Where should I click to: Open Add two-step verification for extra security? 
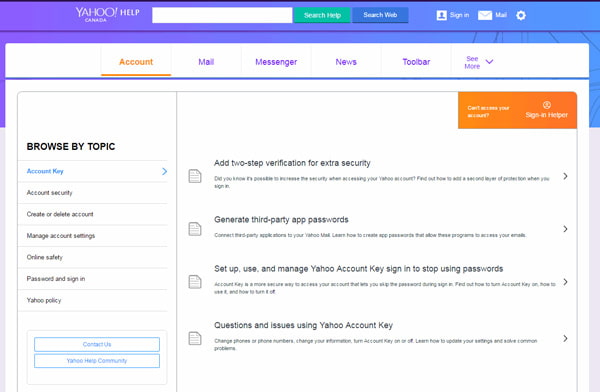tap(292, 163)
